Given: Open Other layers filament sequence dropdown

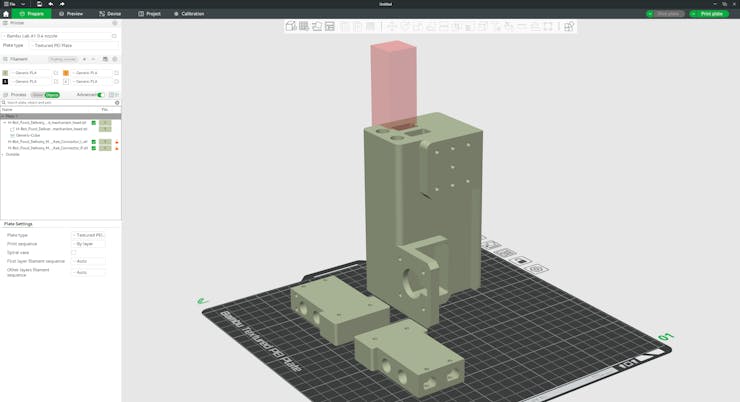Looking at the screenshot, I should click(88, 272).
